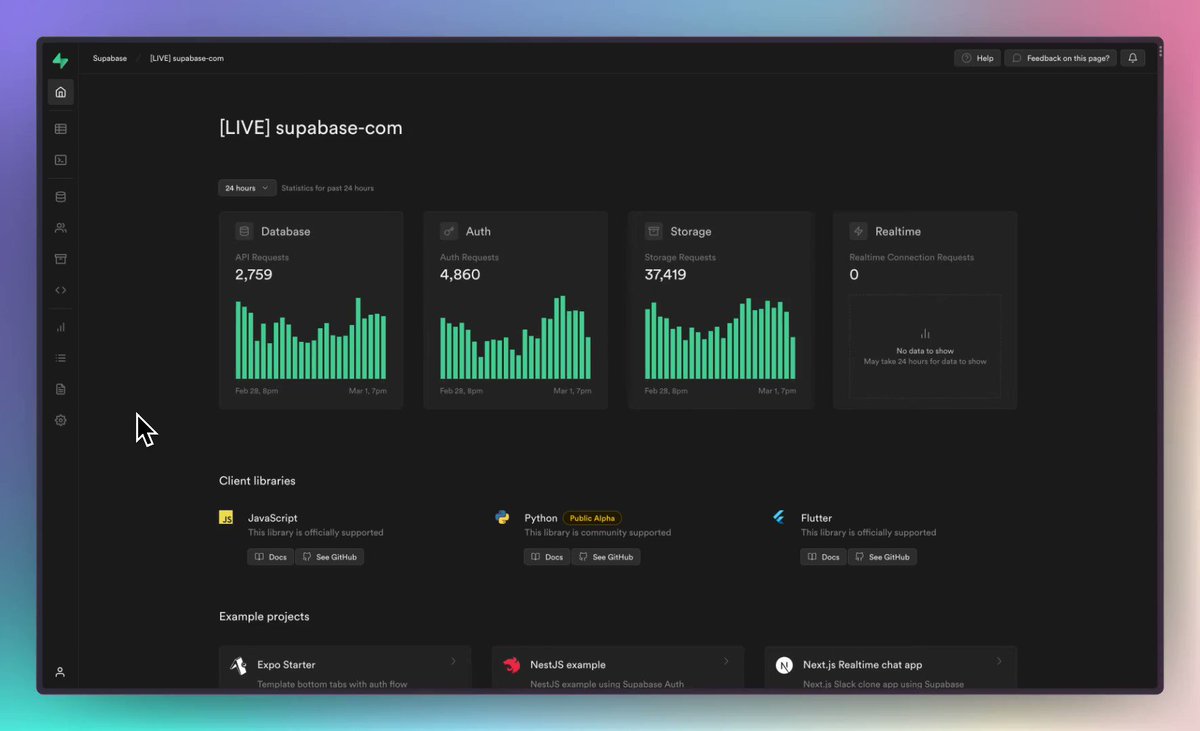Open Flutter See GitHub button
The image size is (1200, 731).
tap(882, 557)
